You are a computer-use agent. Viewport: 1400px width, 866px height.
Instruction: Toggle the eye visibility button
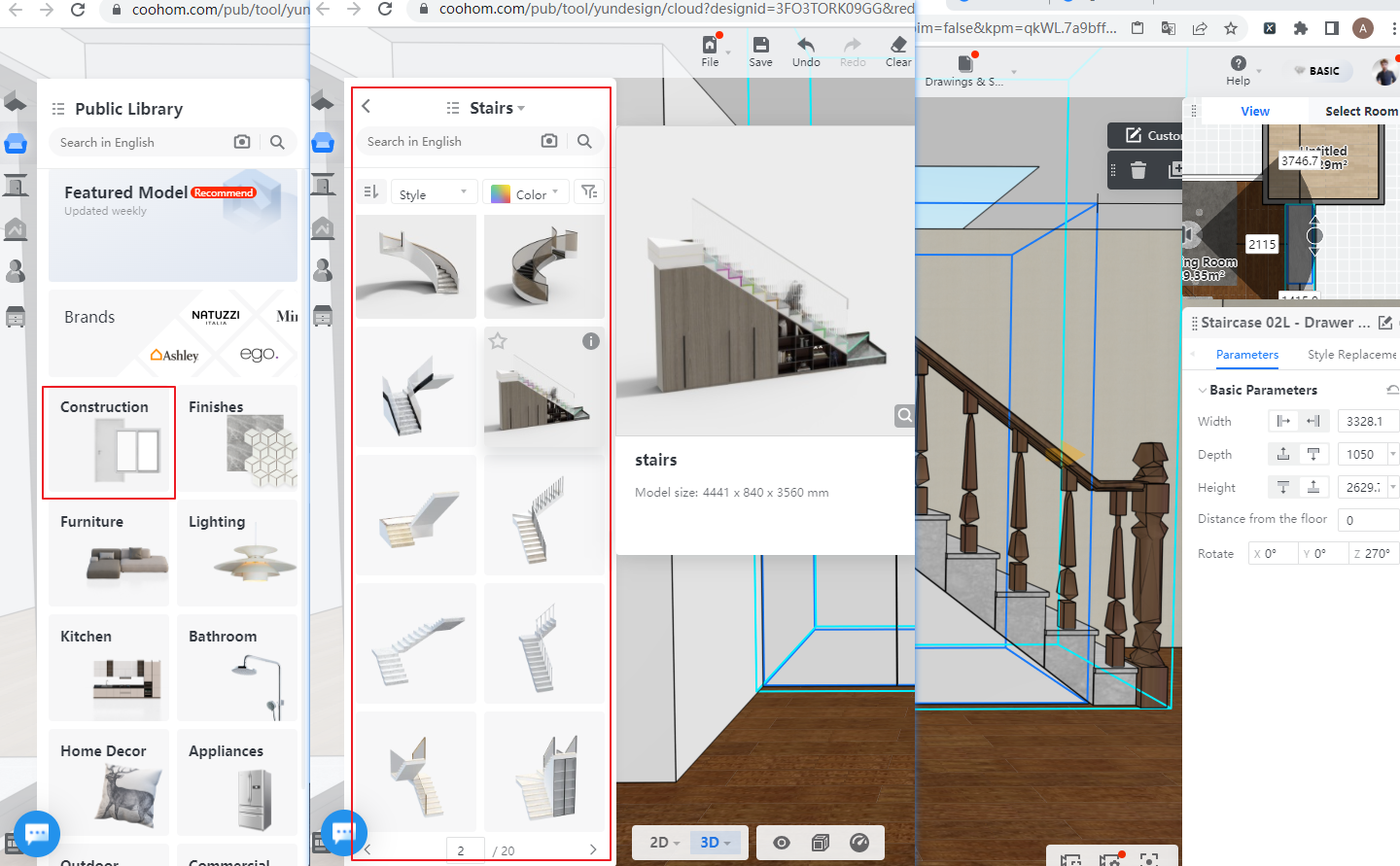tap(782, 843)
